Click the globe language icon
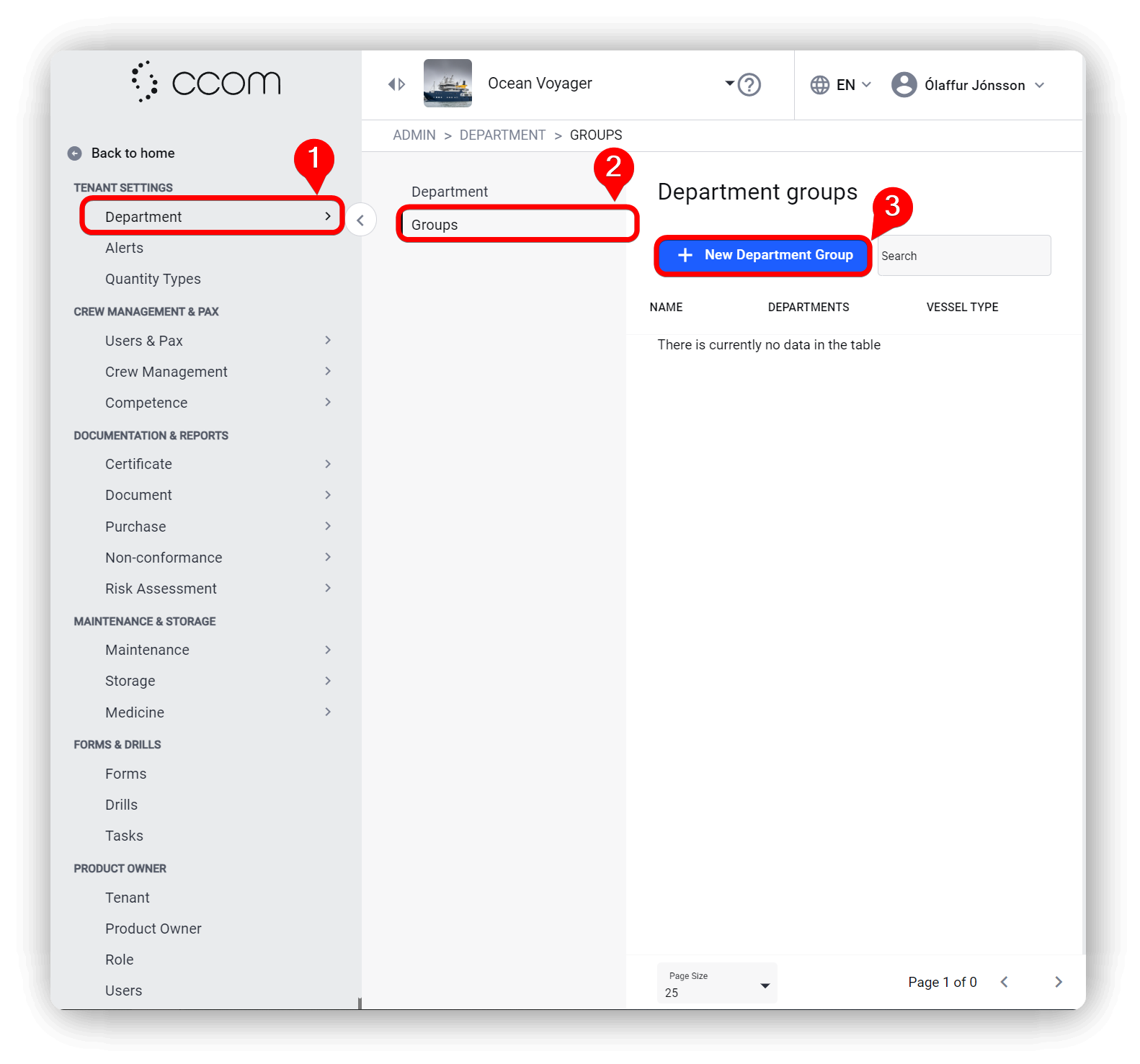 pos(819,85)
